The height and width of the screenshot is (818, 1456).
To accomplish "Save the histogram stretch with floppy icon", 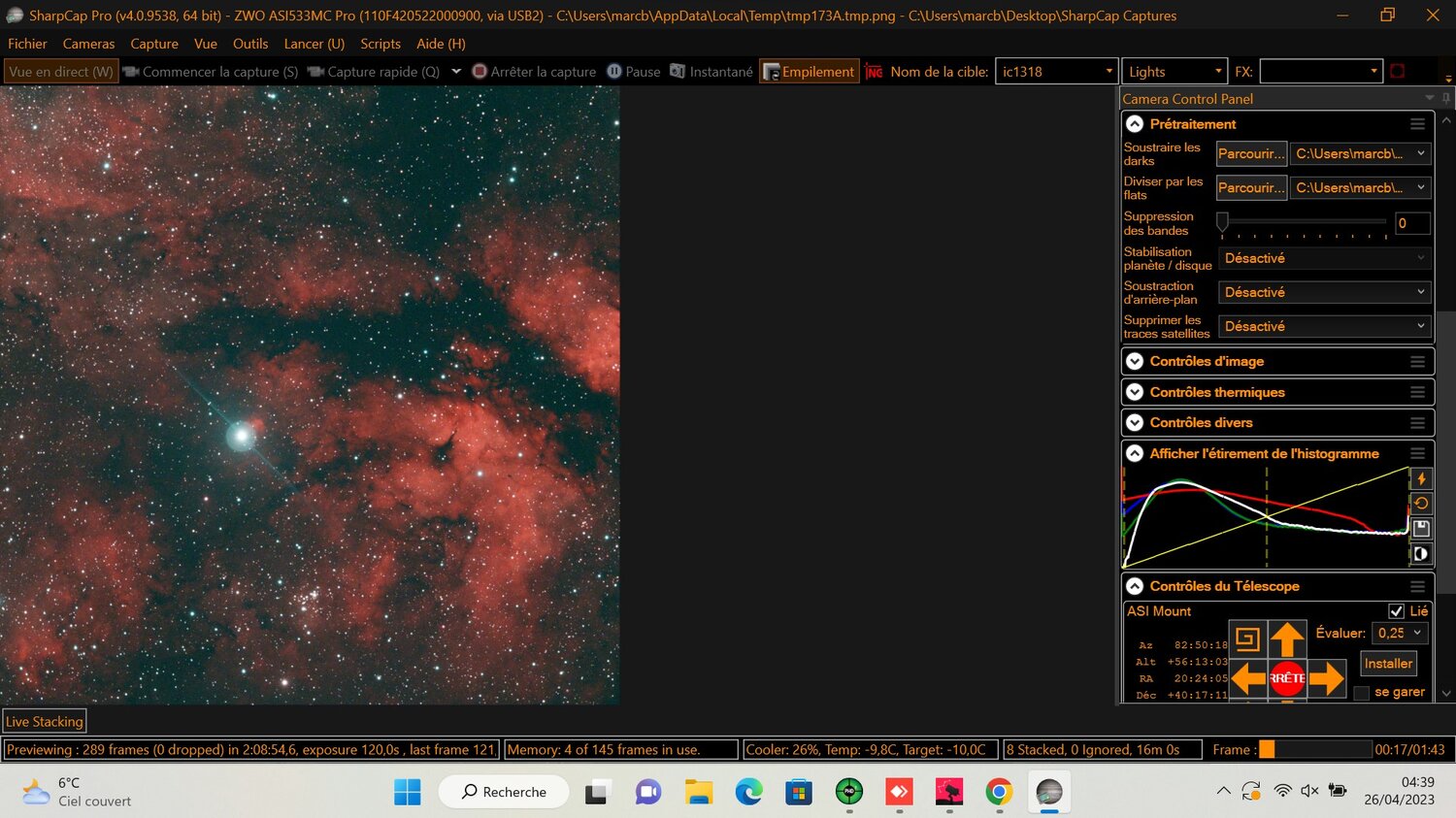I will click(1421, 529).
